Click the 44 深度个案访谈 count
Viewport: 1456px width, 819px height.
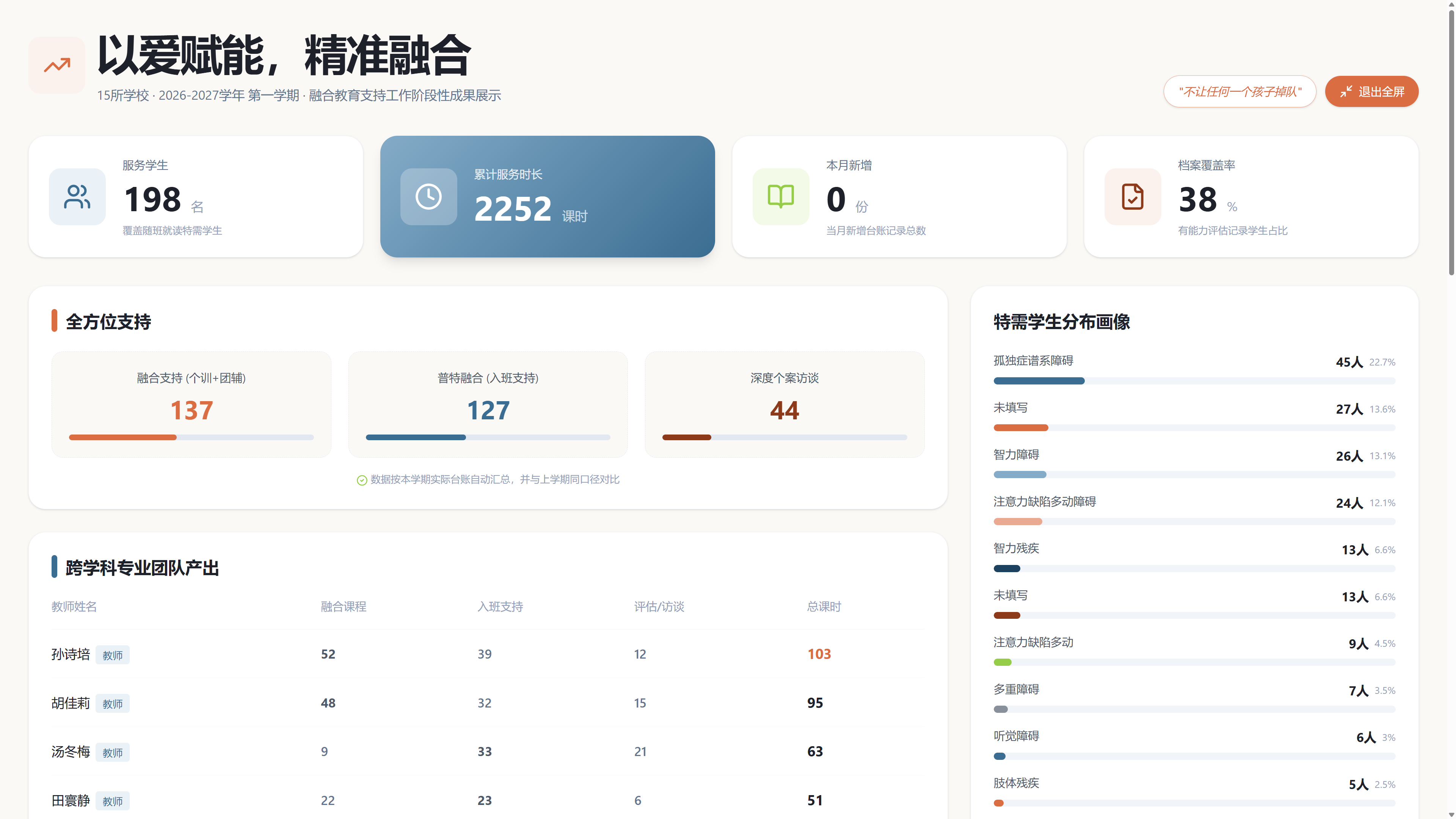784,410
